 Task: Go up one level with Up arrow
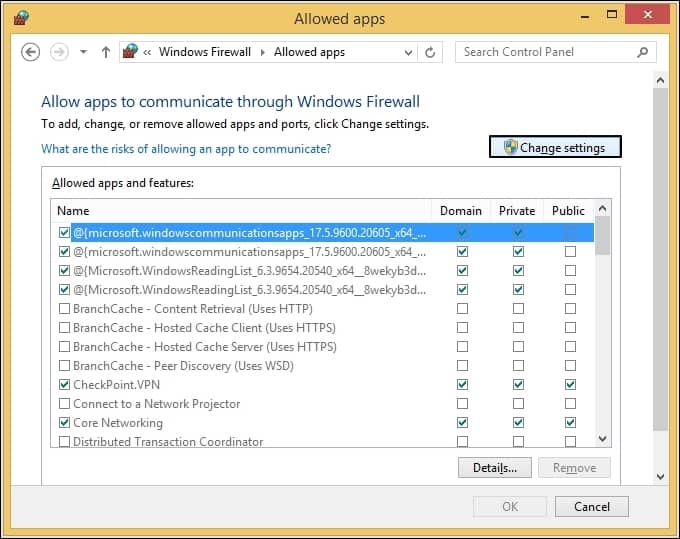(106, 52)
